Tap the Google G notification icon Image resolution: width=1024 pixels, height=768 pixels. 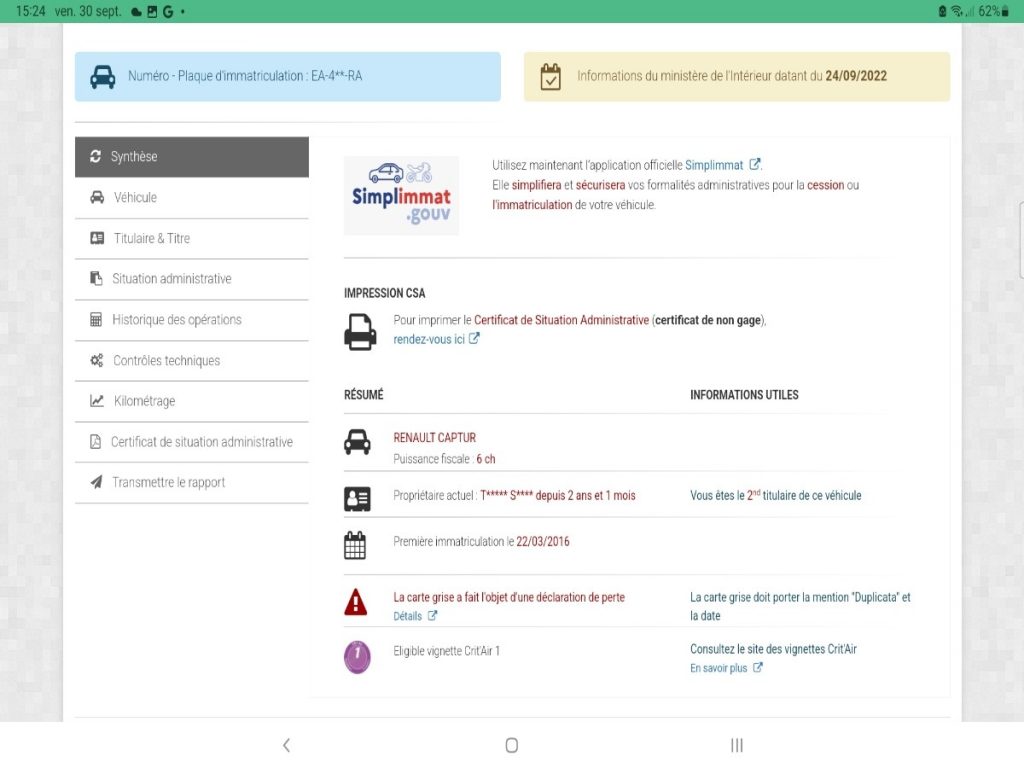click(168, 12)
